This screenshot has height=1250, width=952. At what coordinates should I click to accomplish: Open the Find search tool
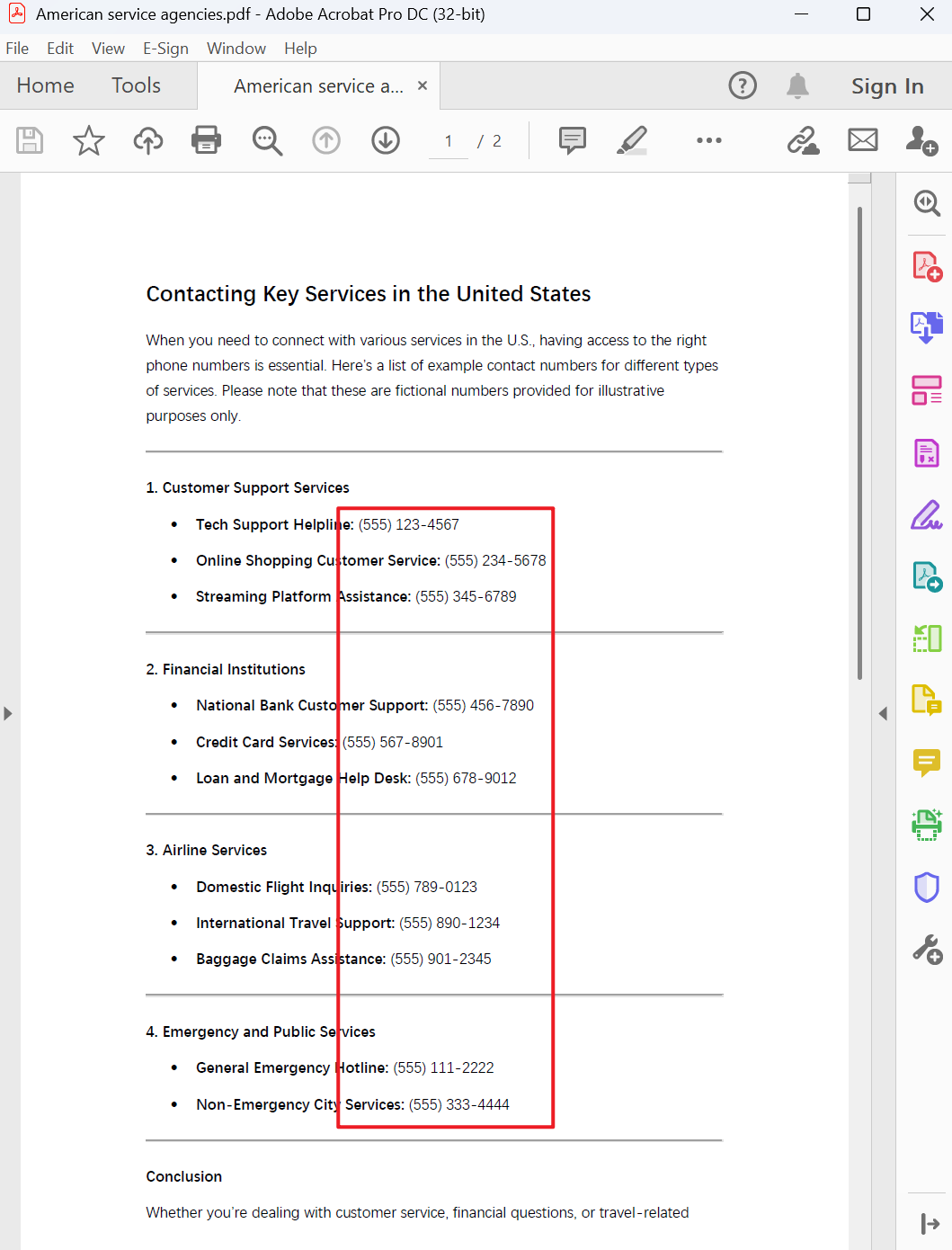[267, 140]
